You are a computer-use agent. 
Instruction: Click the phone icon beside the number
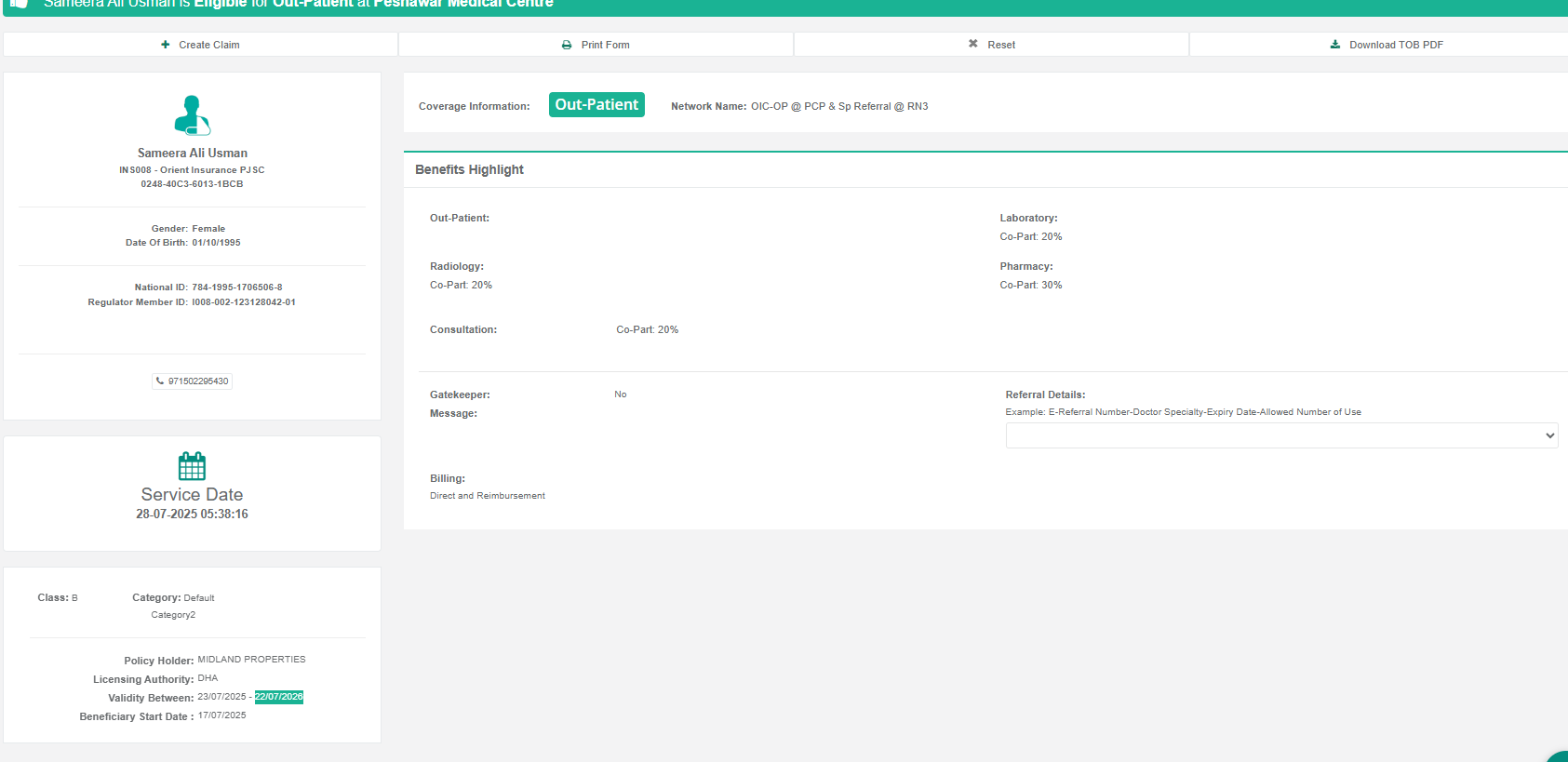(160, 381)
